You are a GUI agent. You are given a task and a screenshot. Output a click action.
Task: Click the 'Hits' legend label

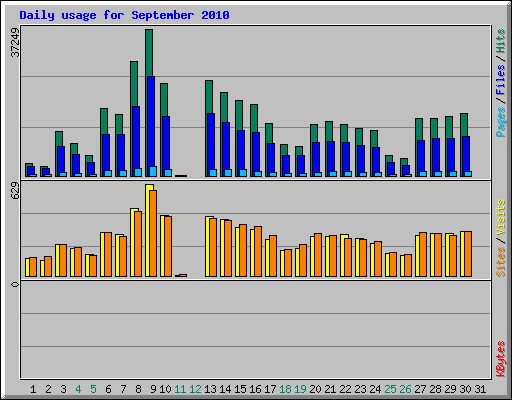click(501, 41)
